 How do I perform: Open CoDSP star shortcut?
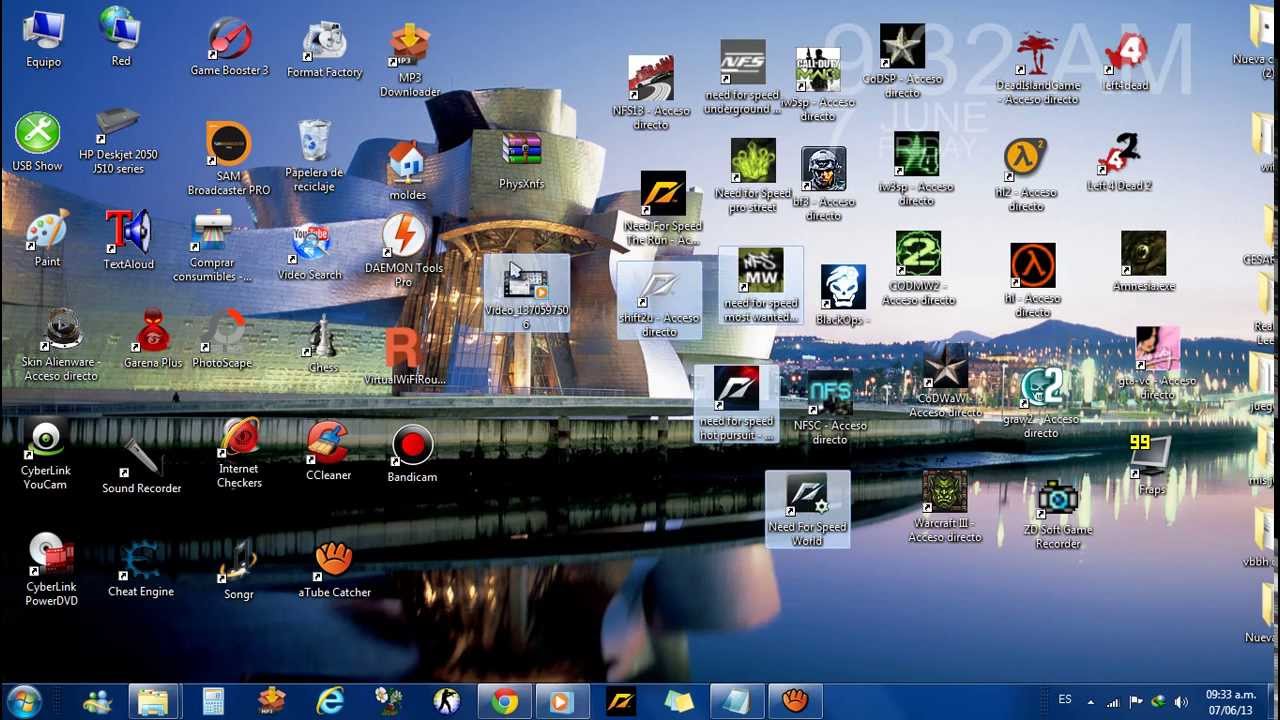(902, 60)
